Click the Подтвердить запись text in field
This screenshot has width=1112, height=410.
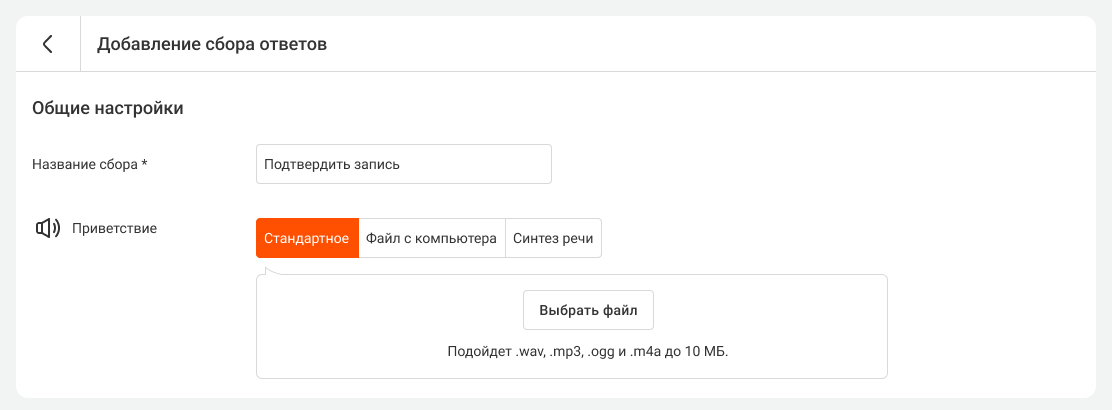tap(332, 165)
